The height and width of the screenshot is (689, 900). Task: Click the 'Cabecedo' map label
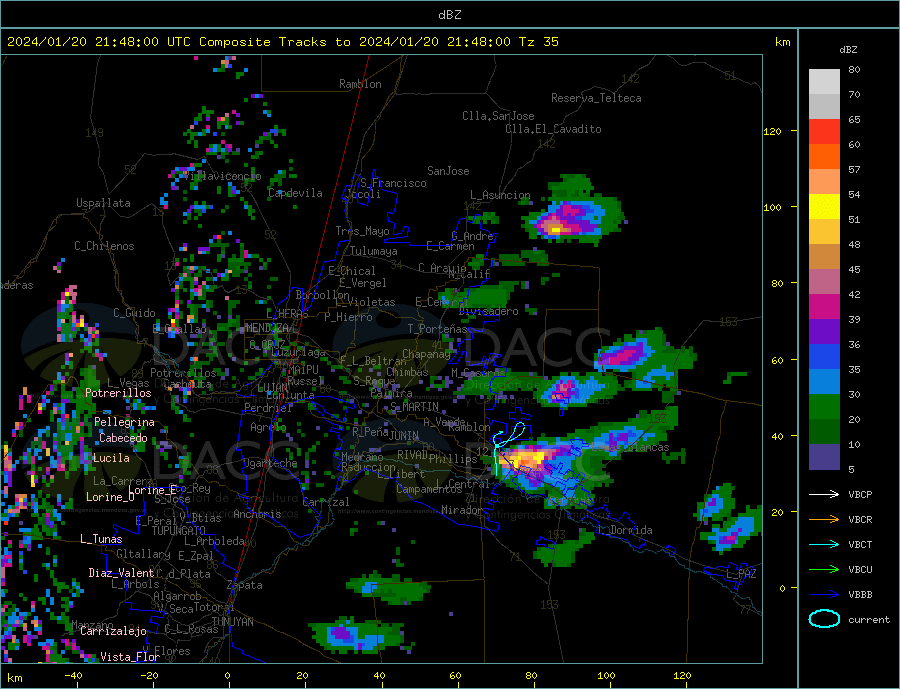point(123,438)
